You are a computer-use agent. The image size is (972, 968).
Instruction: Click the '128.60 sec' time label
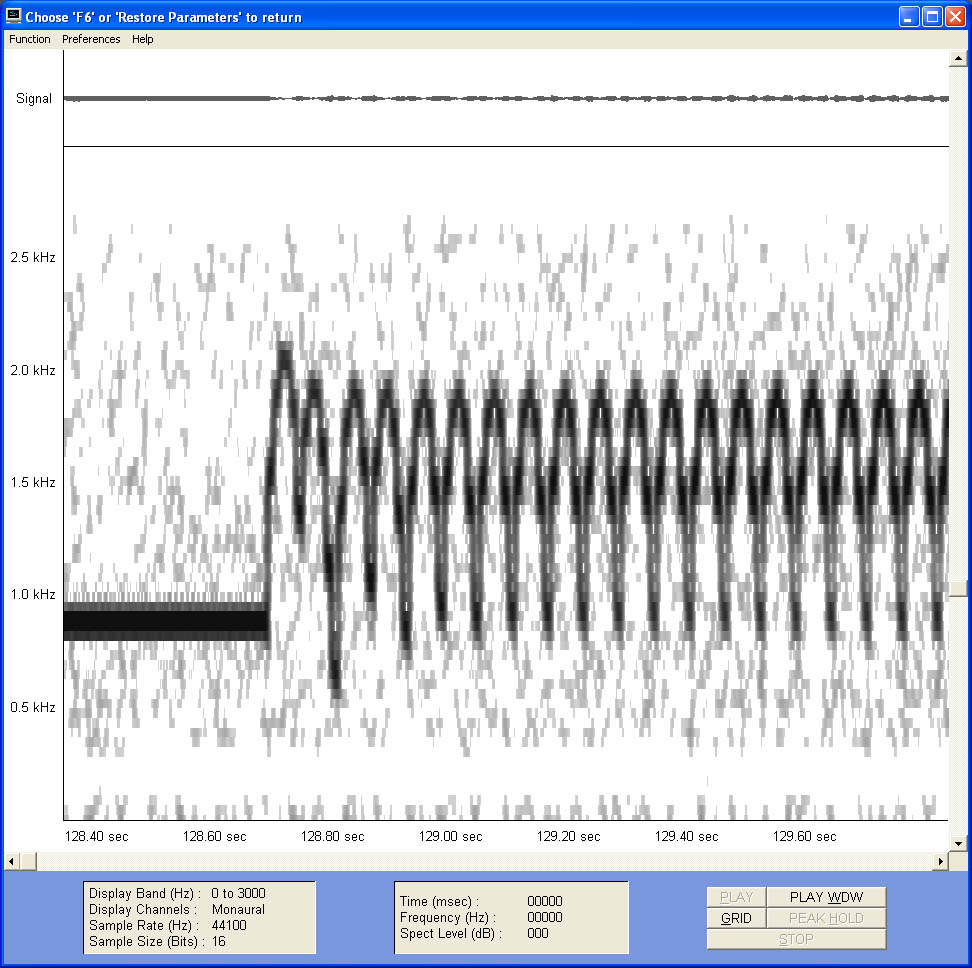[214, 837]
